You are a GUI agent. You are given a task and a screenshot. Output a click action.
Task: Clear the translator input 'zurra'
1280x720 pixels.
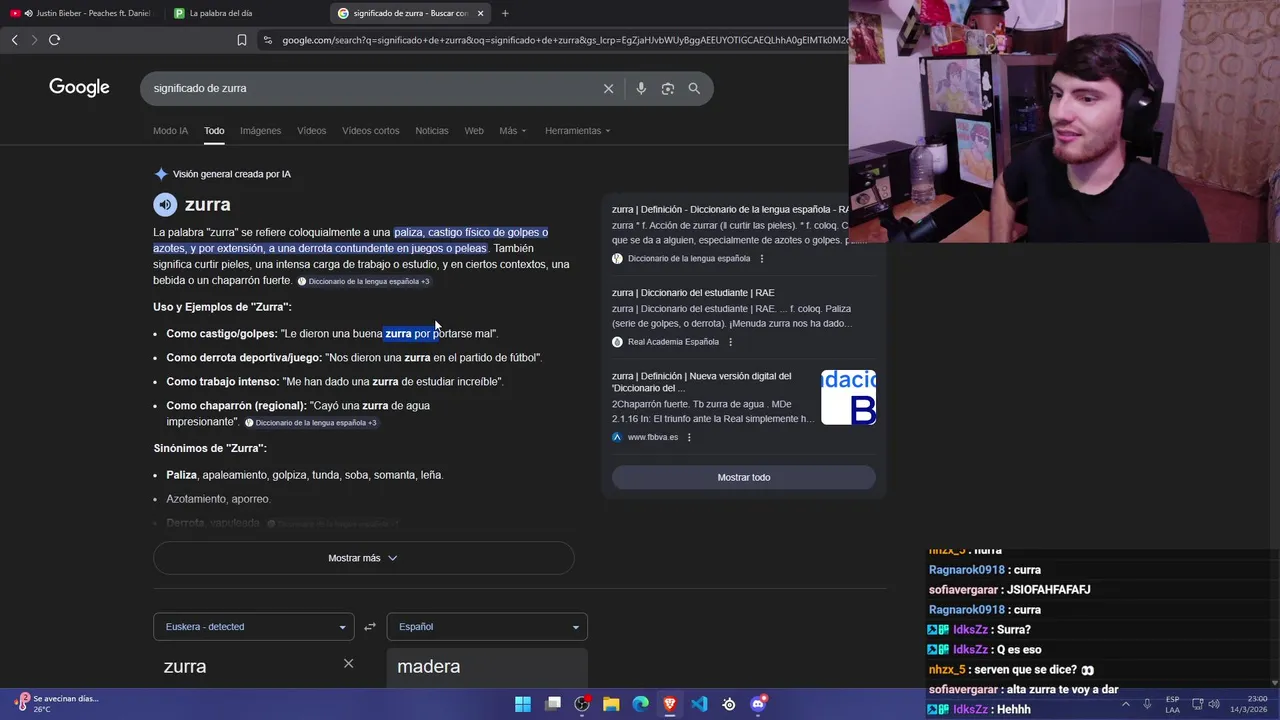[348, 664]
